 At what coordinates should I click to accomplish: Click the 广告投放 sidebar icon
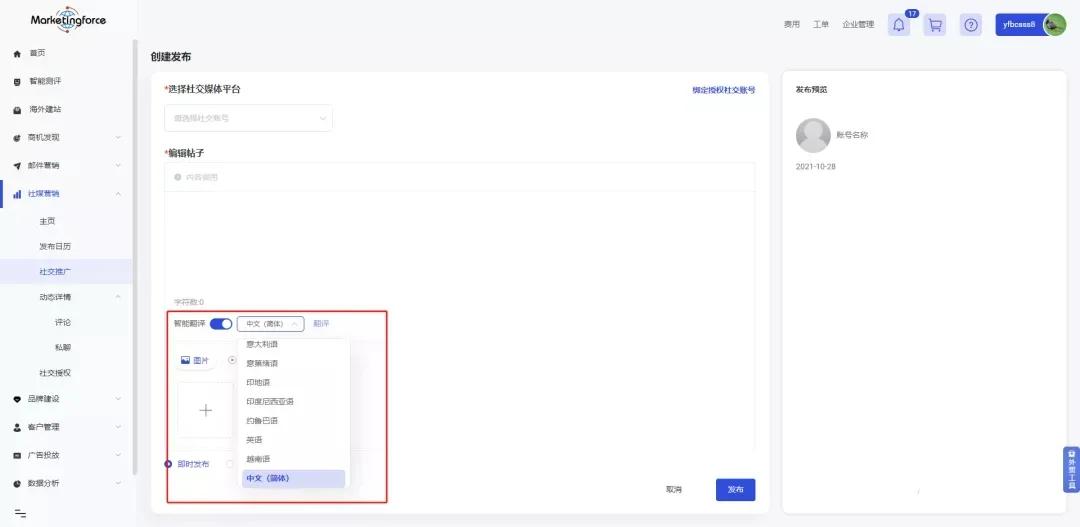point(18,456)
